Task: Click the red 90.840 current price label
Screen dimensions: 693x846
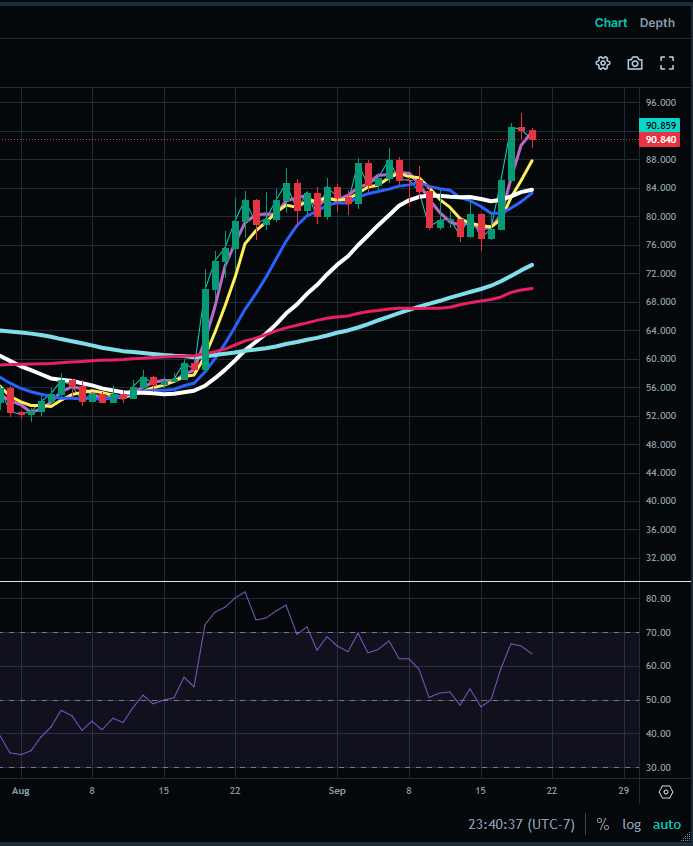Action: [658, 140]
